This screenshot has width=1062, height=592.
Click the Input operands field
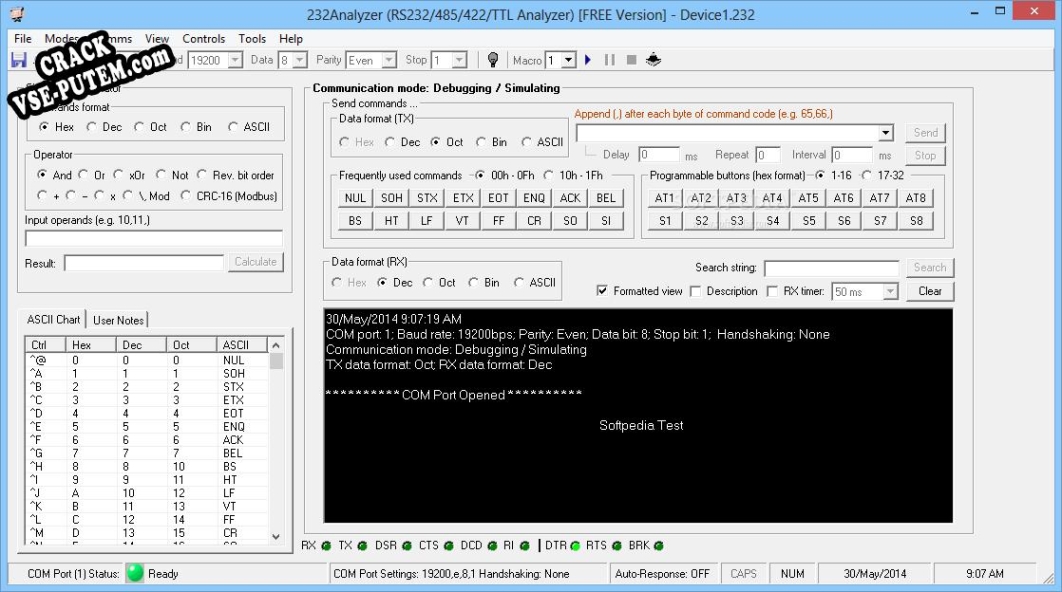tap(154, 238)
